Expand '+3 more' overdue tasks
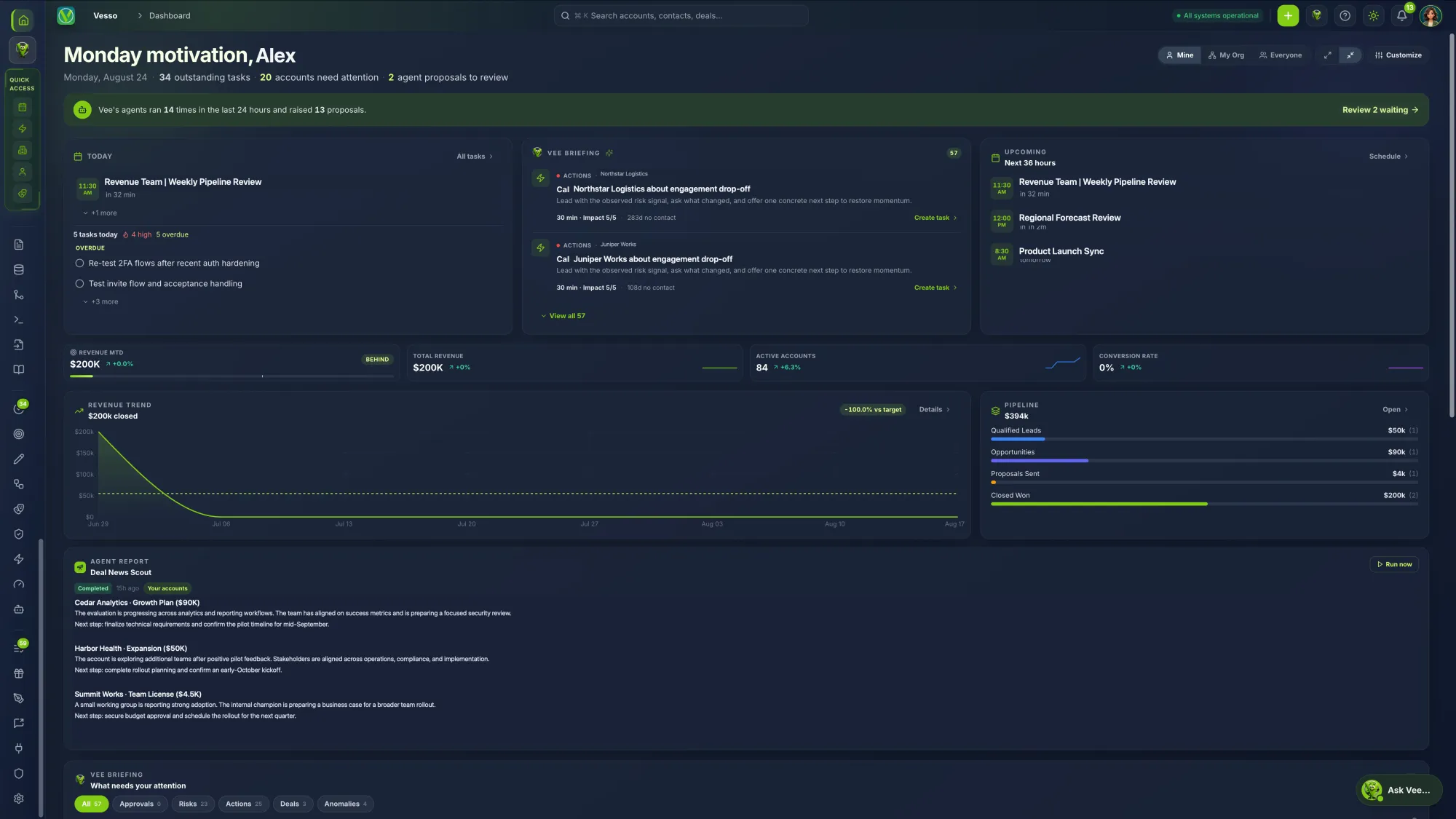1456x819 pixels. coord(100,302)
